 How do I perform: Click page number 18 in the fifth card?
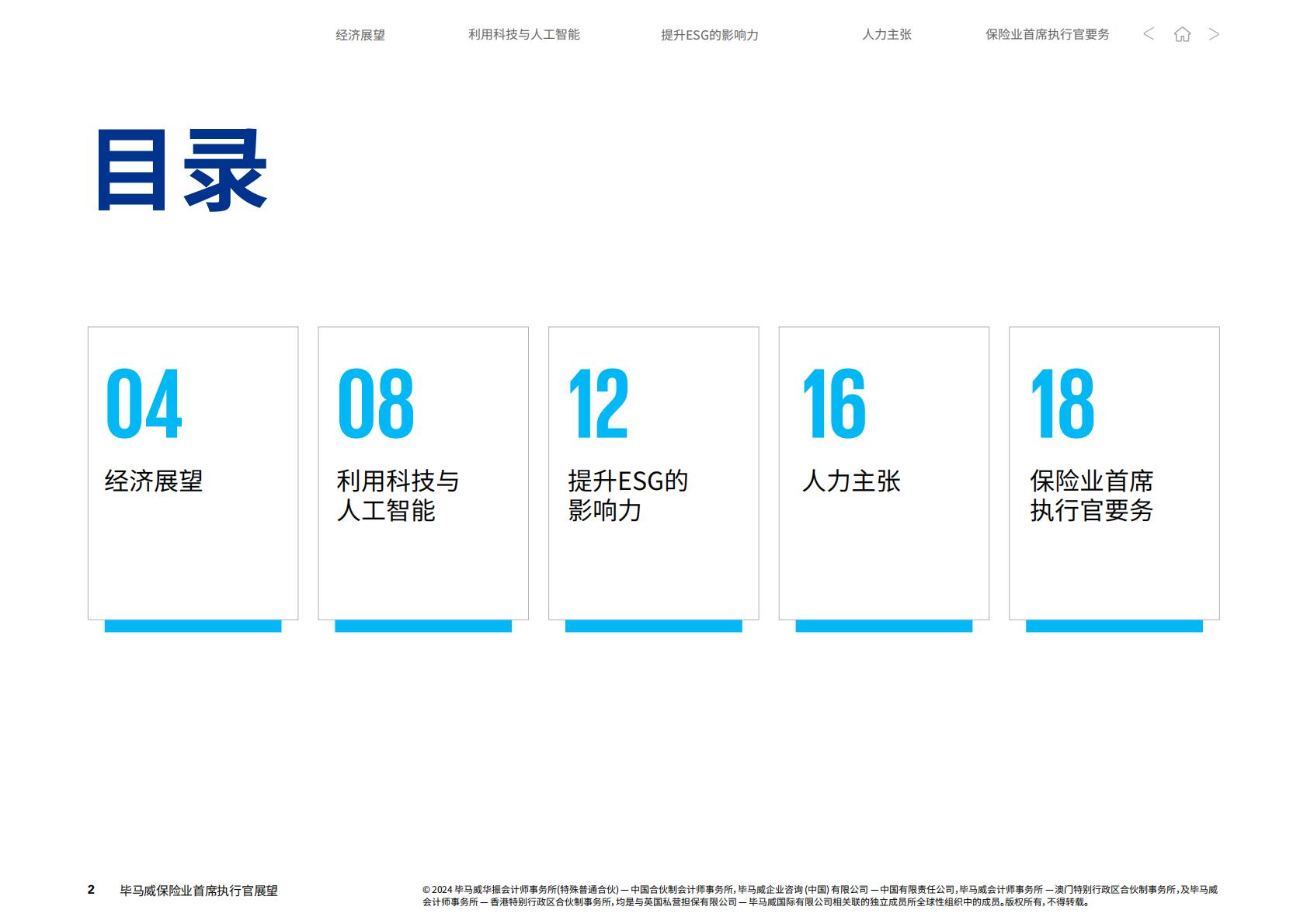(1062, 403)
